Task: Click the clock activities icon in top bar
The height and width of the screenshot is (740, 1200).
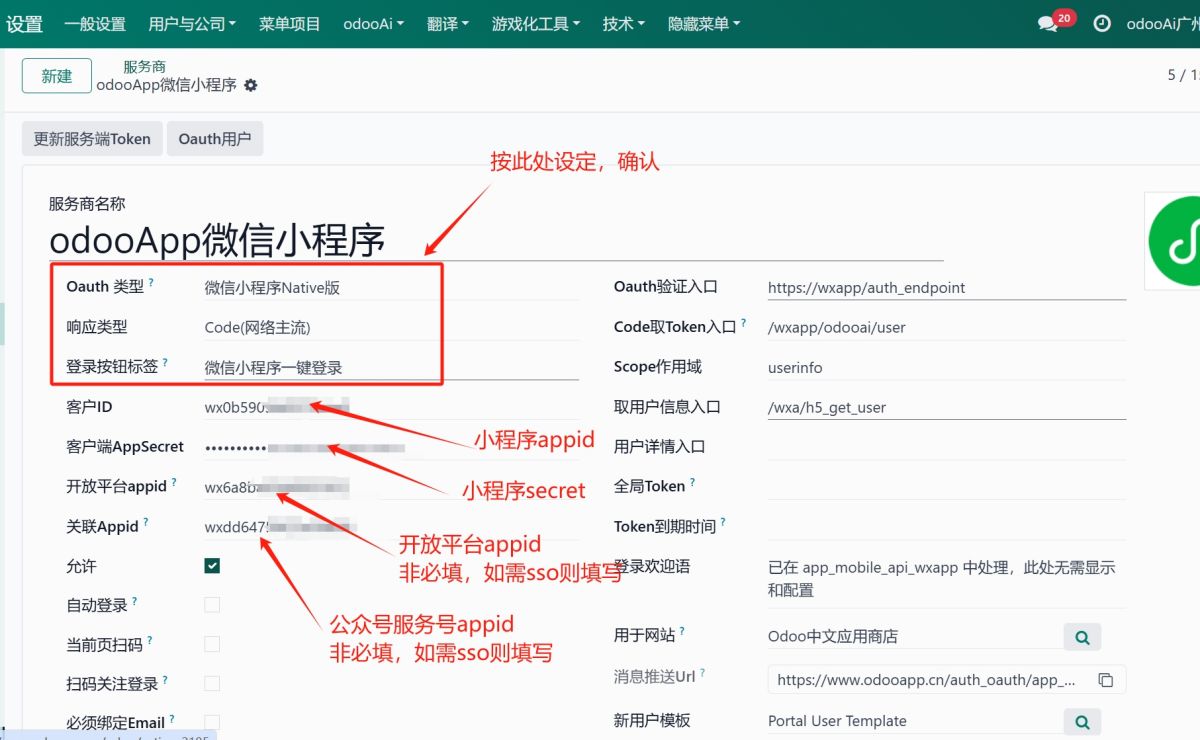Action: point(1102,24)
